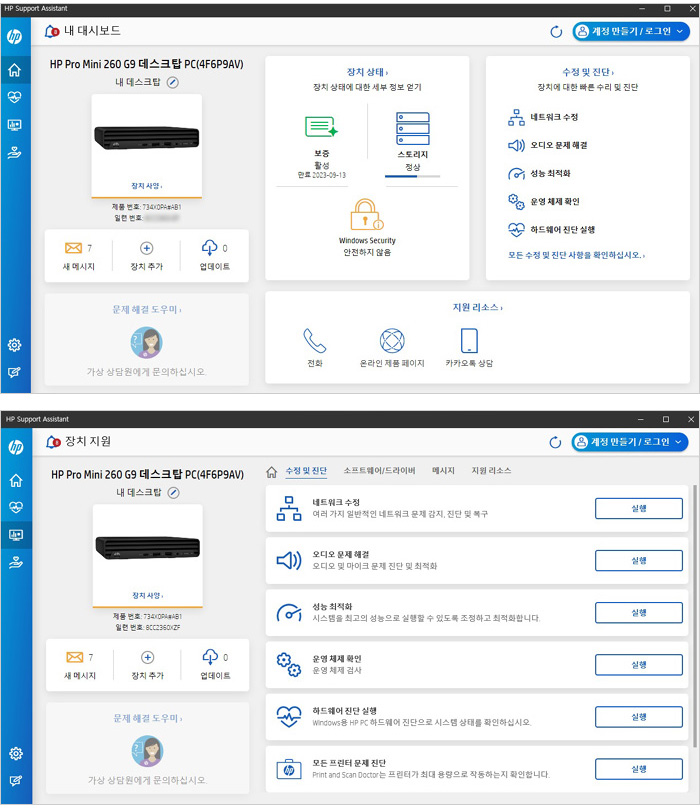This screenshot has width=700, height=808.
Task: Expand 계정 만들기 / 로그인 dropdown in top window
Action: coord(680,31)
